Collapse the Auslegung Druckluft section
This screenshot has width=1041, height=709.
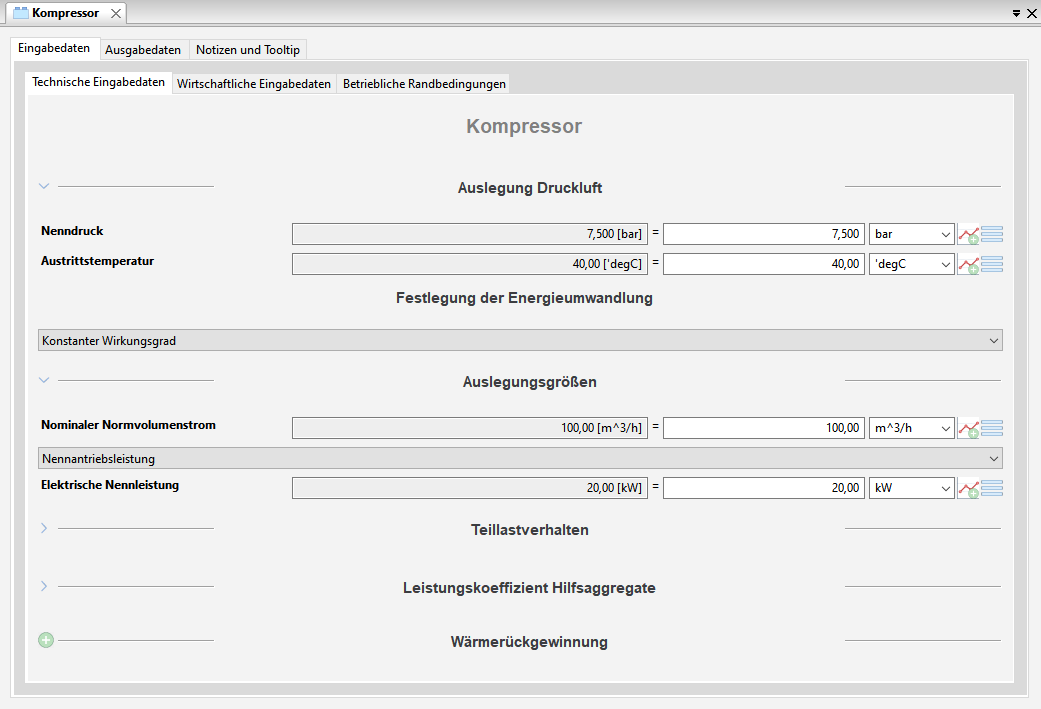tap(44, 186)
